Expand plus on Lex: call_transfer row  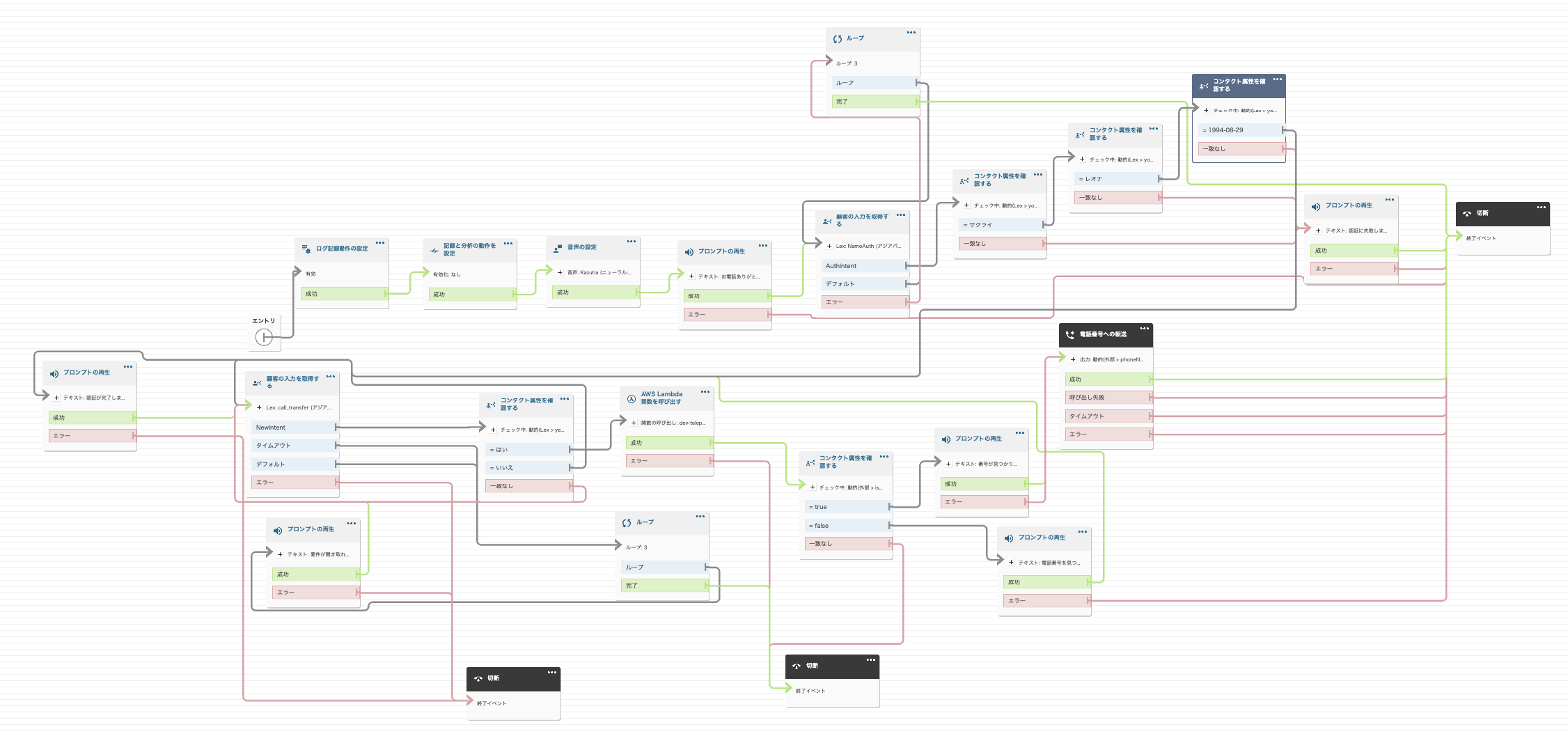(x=260, y=407)
